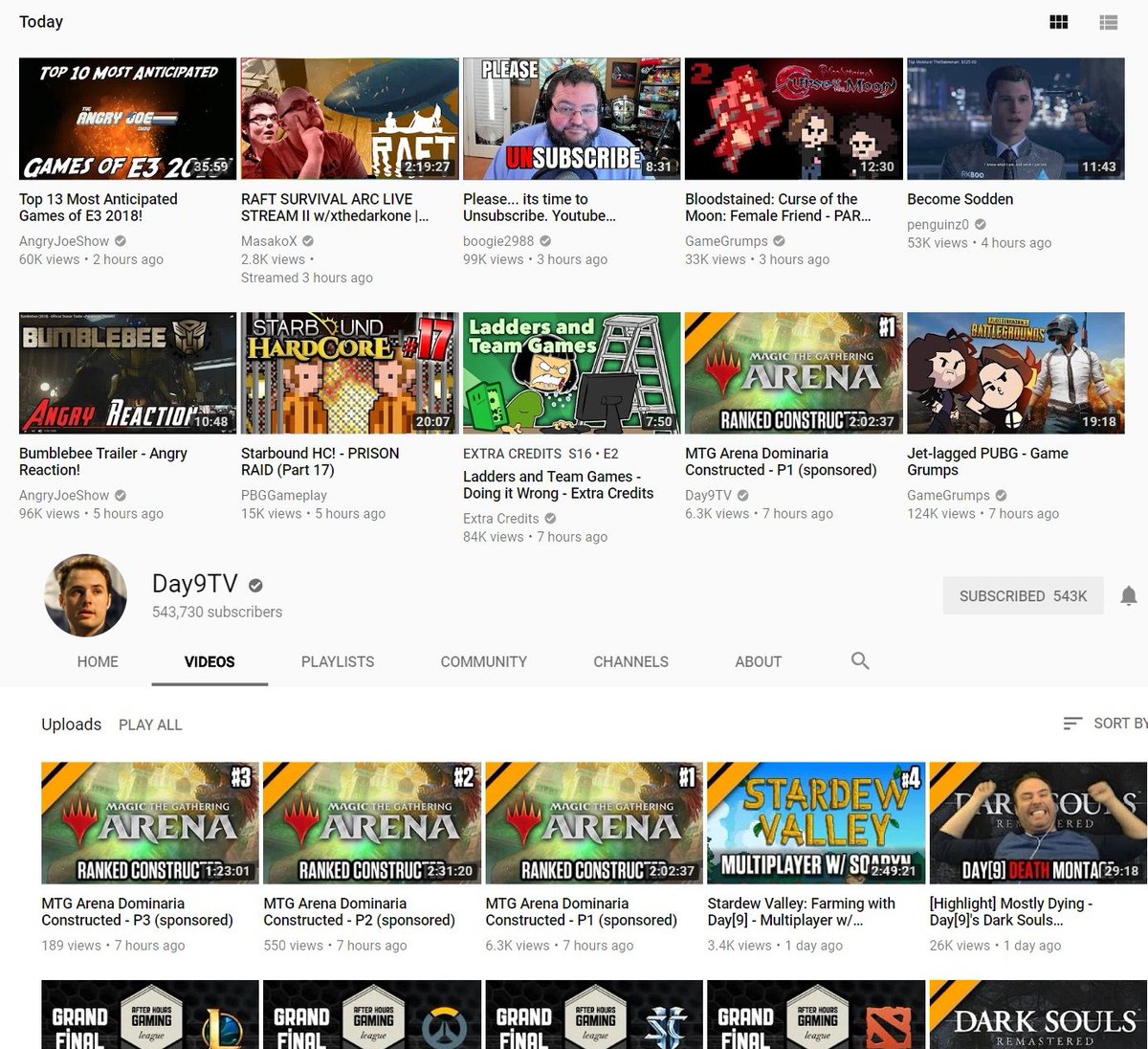Image resolution: width=1148 pixels, height=1049 pixels.
Task: Open title 'Starbound HC! - PRISON RAID (Part 17)'
Action: point(320,461)
